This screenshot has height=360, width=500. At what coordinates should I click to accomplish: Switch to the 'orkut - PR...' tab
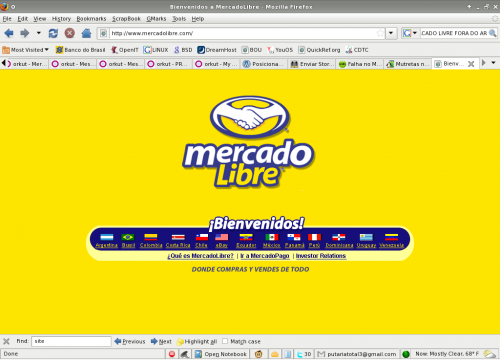(x=169, y=64)
